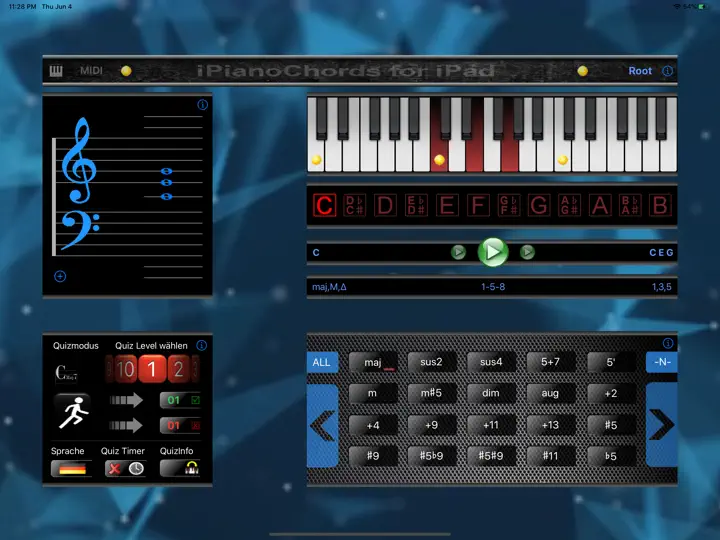720x540 pixels.
Task: Tap the plus icon below the staff
Action: 60,276
